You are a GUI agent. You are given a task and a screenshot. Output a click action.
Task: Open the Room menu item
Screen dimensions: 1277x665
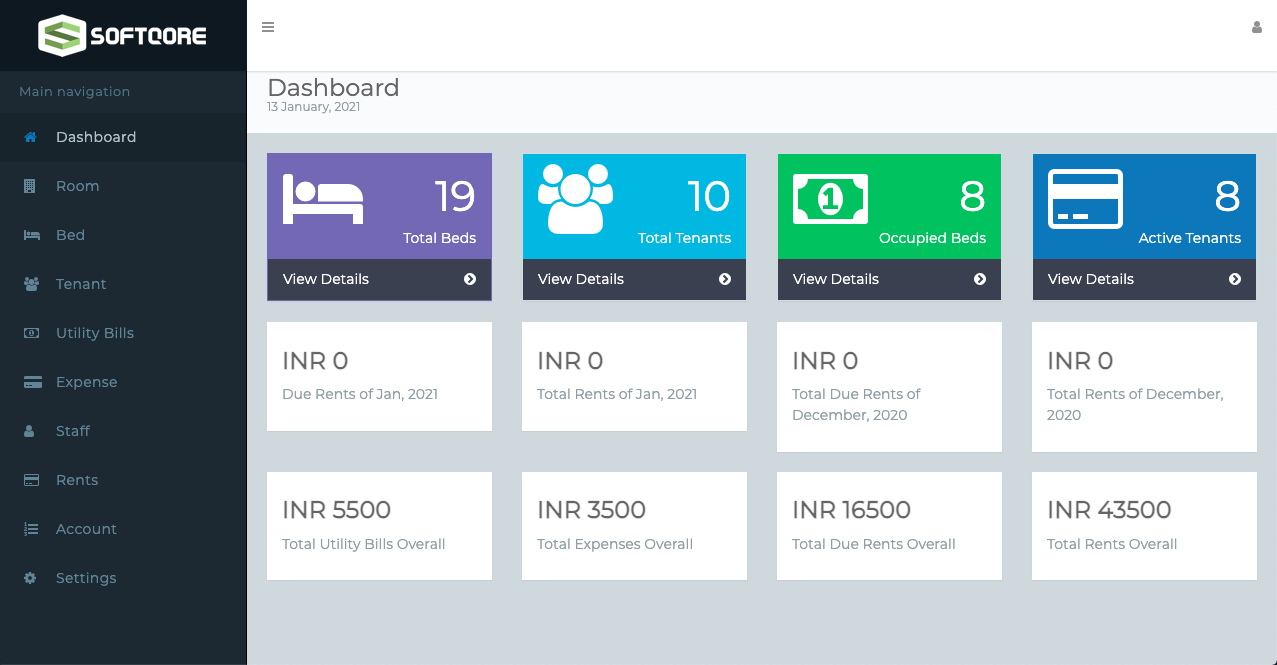[123, 186]
